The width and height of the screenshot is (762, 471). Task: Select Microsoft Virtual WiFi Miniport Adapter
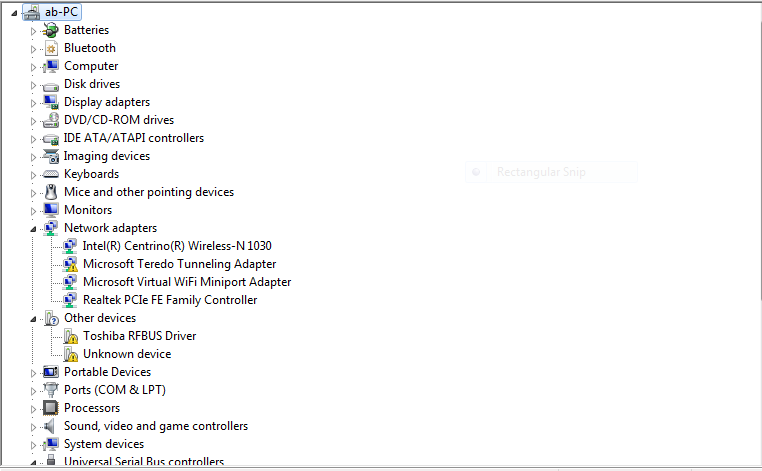coord(187,282)
